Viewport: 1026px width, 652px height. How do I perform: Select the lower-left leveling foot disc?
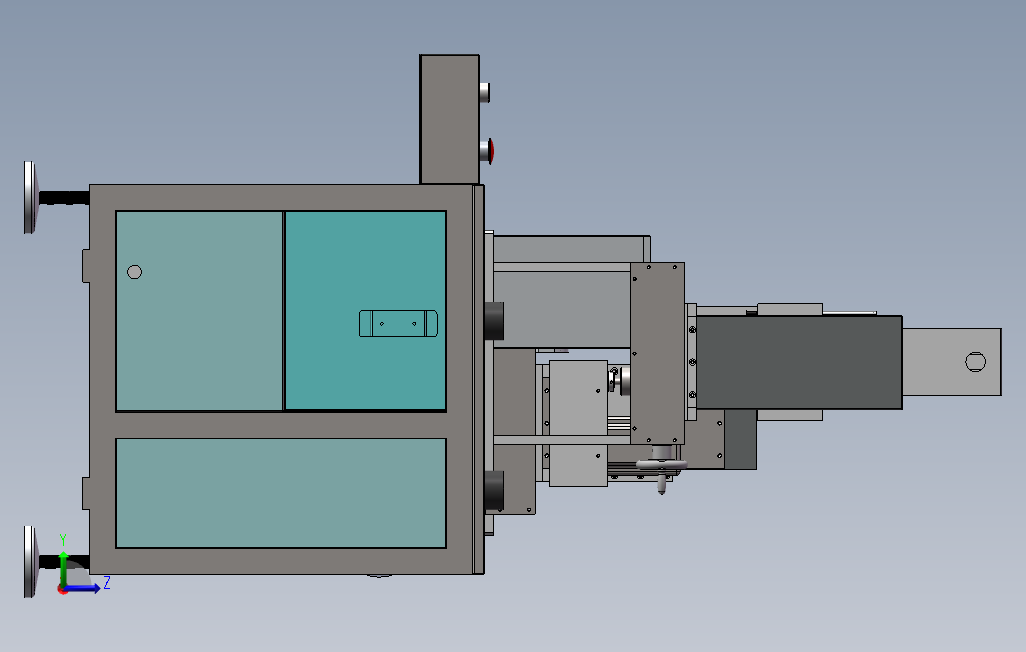click(x=30, y=562)
